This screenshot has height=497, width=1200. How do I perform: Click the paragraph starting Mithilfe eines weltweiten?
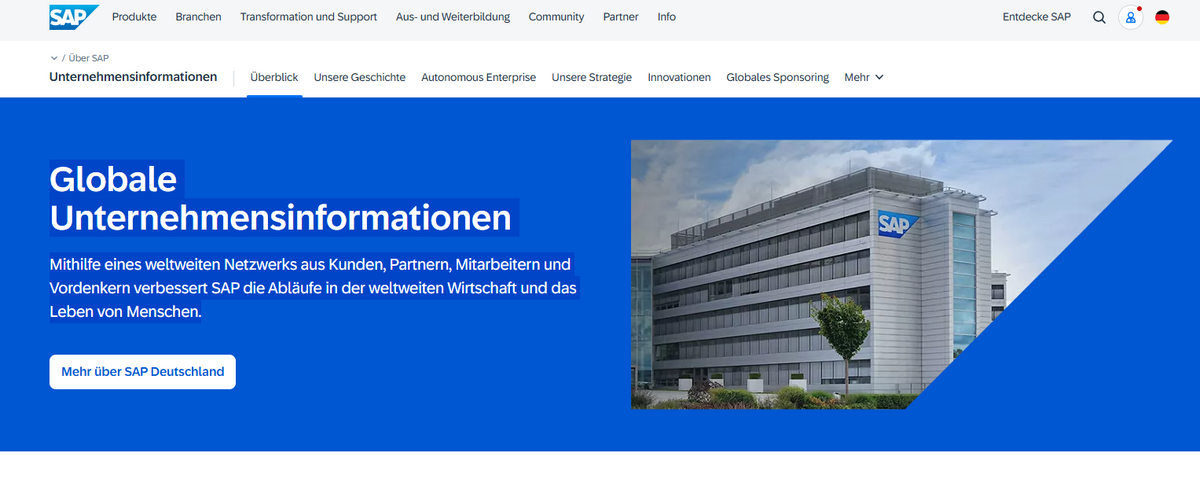click(314, 288)
